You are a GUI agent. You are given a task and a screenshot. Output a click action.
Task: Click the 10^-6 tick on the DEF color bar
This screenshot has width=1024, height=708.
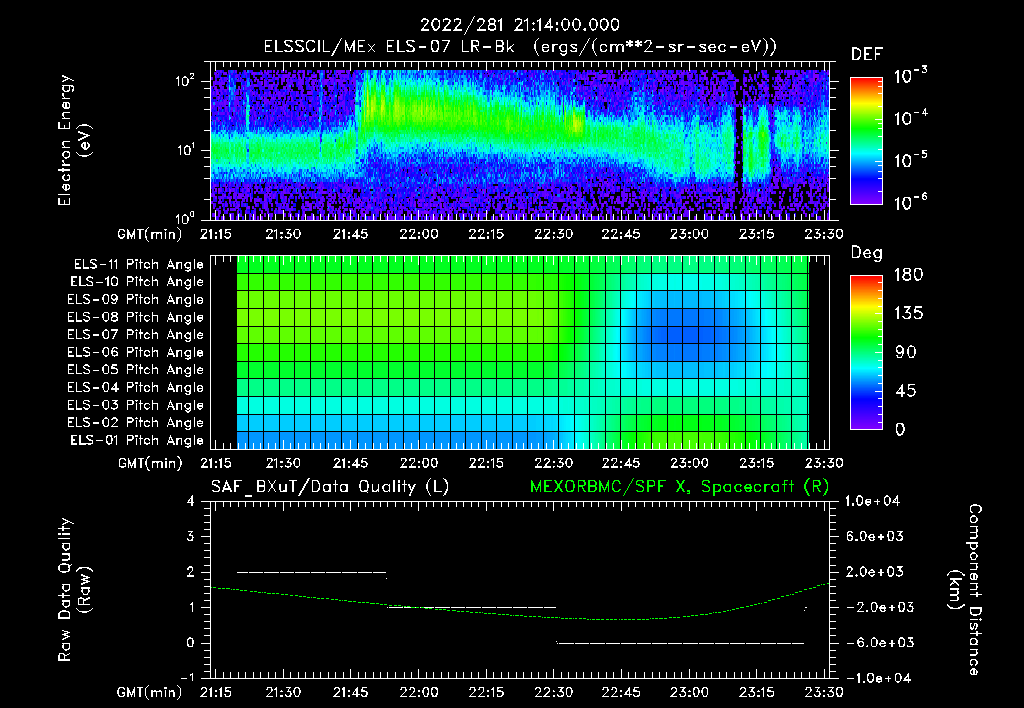coord(910,202)
